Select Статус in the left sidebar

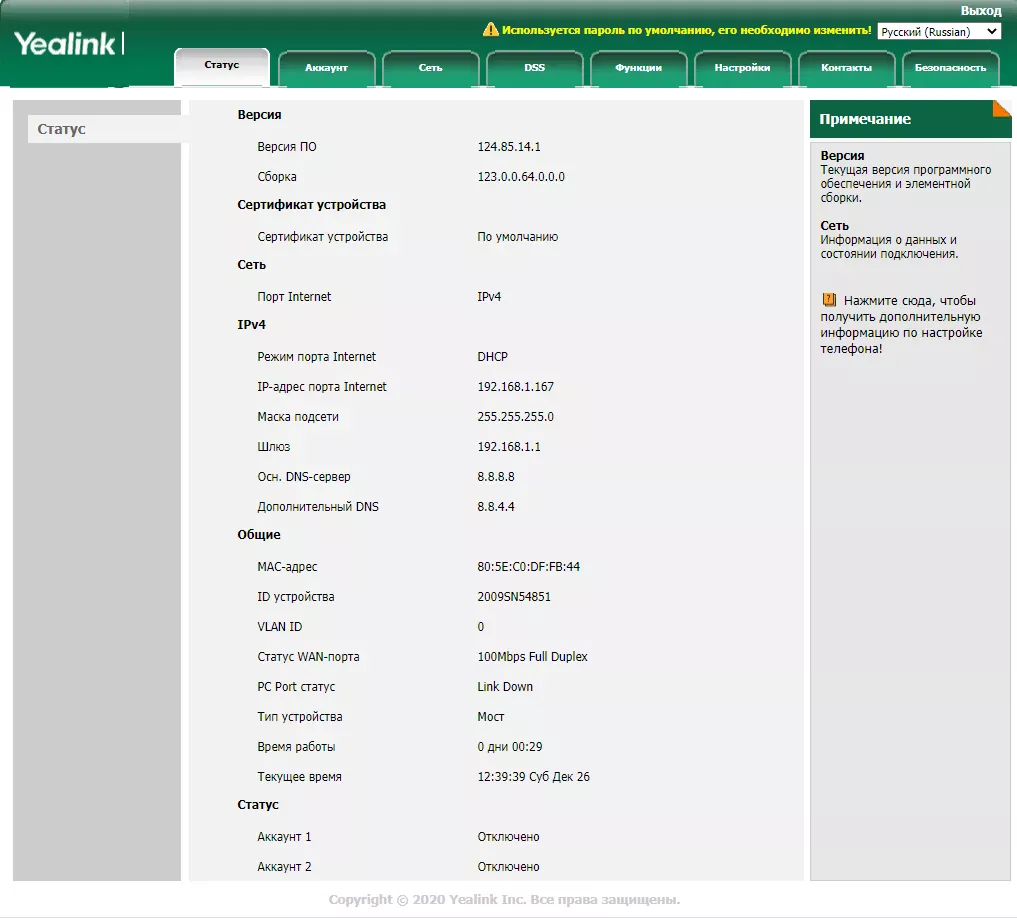tap(62, 129)
